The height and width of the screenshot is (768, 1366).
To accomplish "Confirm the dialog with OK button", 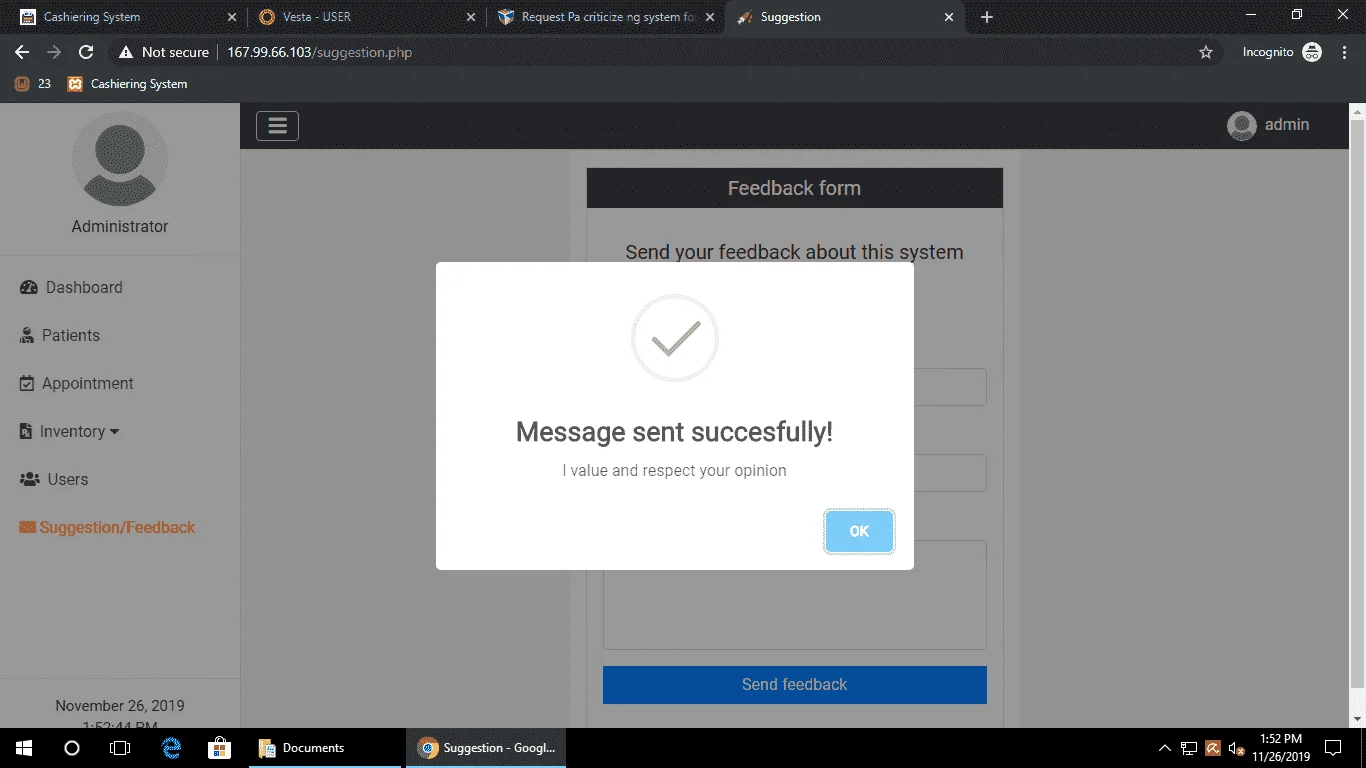I will point(859,531).
